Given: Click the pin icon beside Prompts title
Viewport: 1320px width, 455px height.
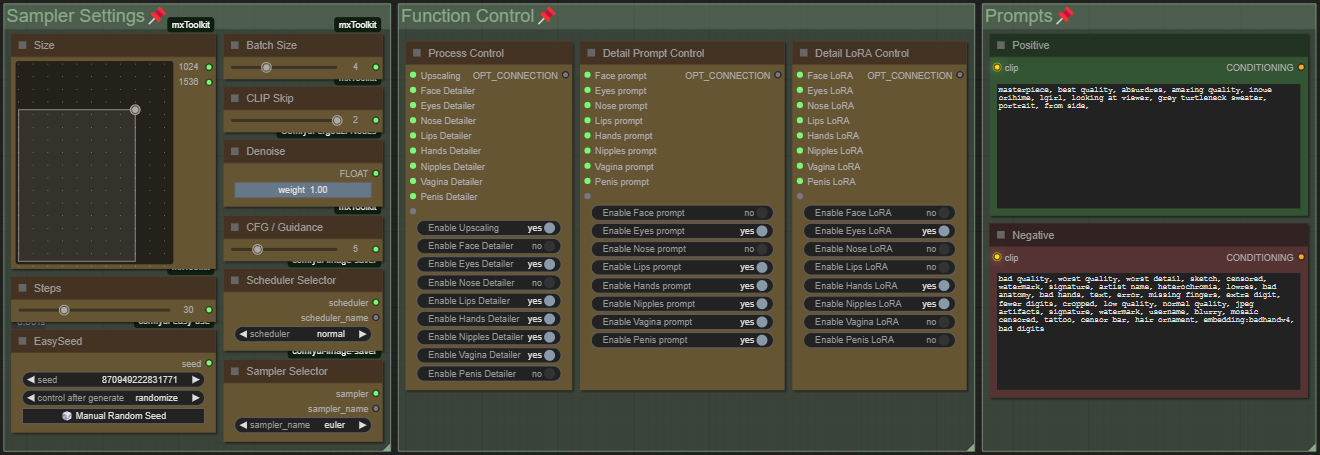Looking at the screenshot, I should coord(1065,16).
